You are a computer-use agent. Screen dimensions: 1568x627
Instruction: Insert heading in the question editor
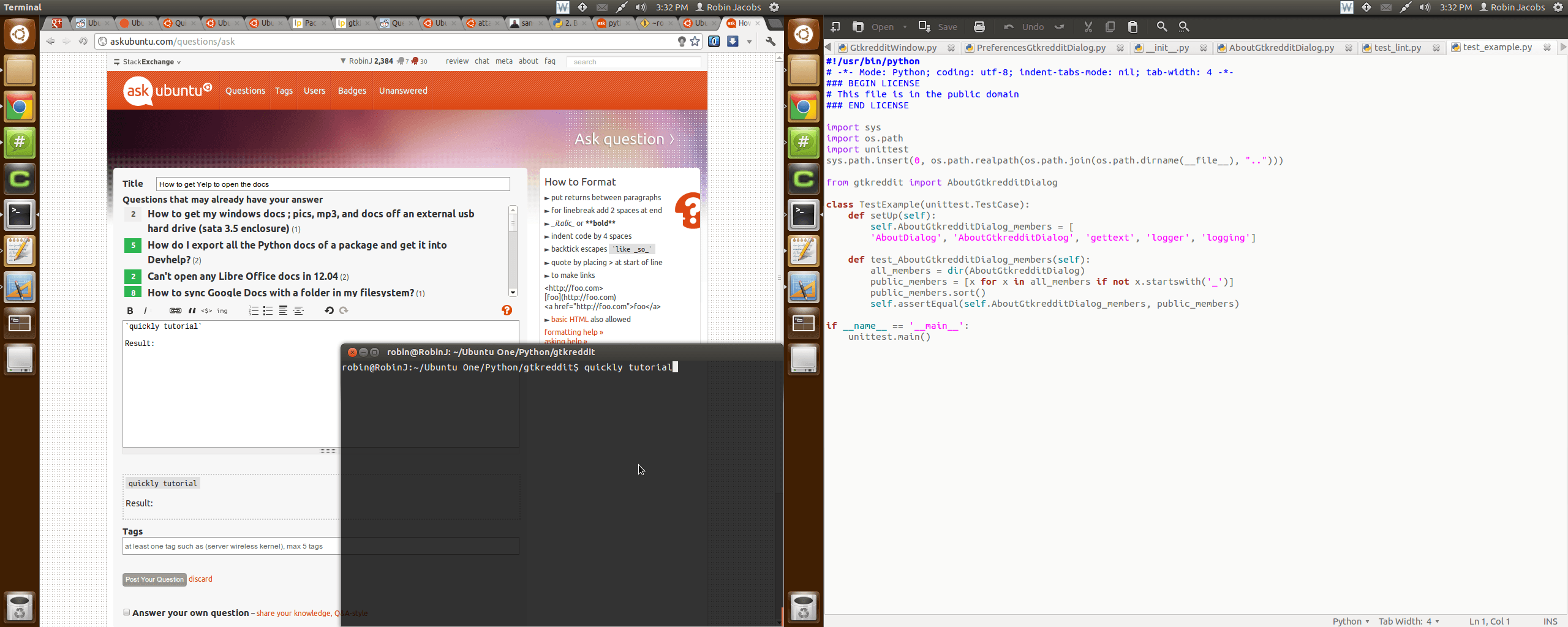tap(283, 310)
